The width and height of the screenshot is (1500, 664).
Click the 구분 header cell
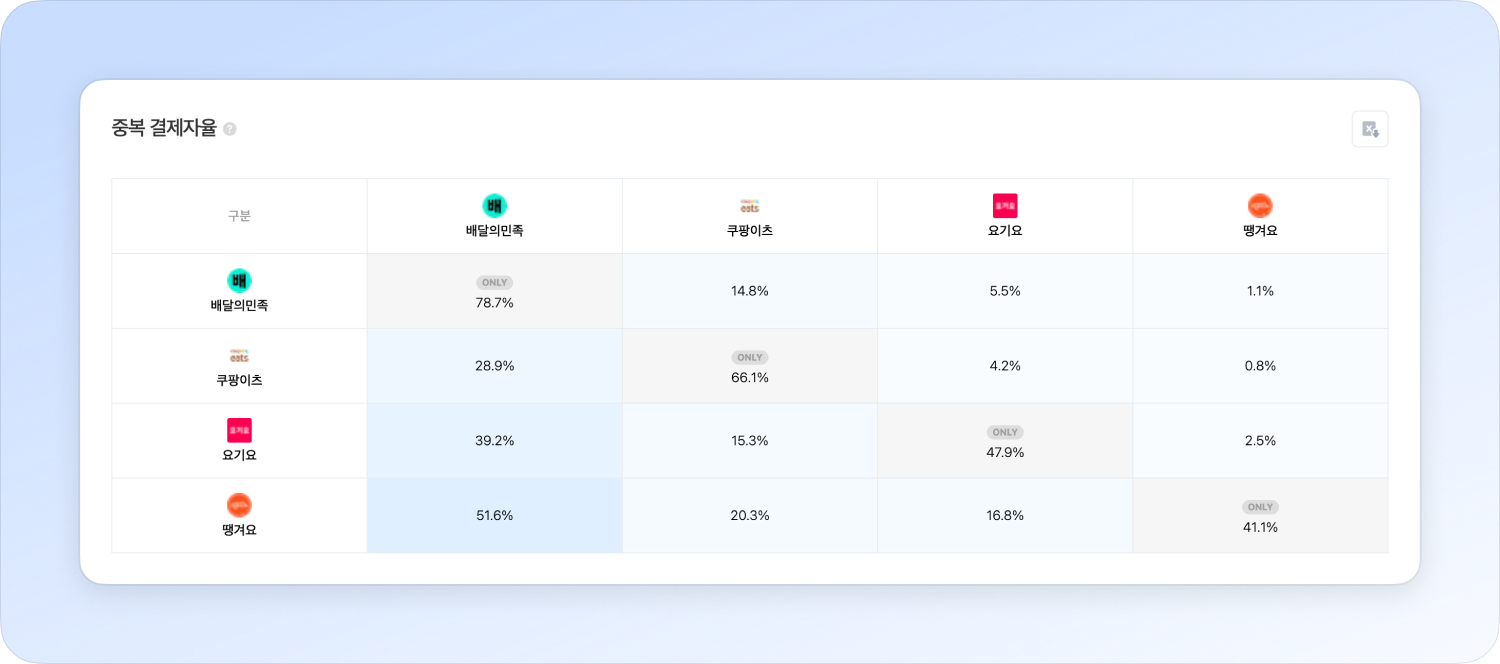tap(239, 216)
